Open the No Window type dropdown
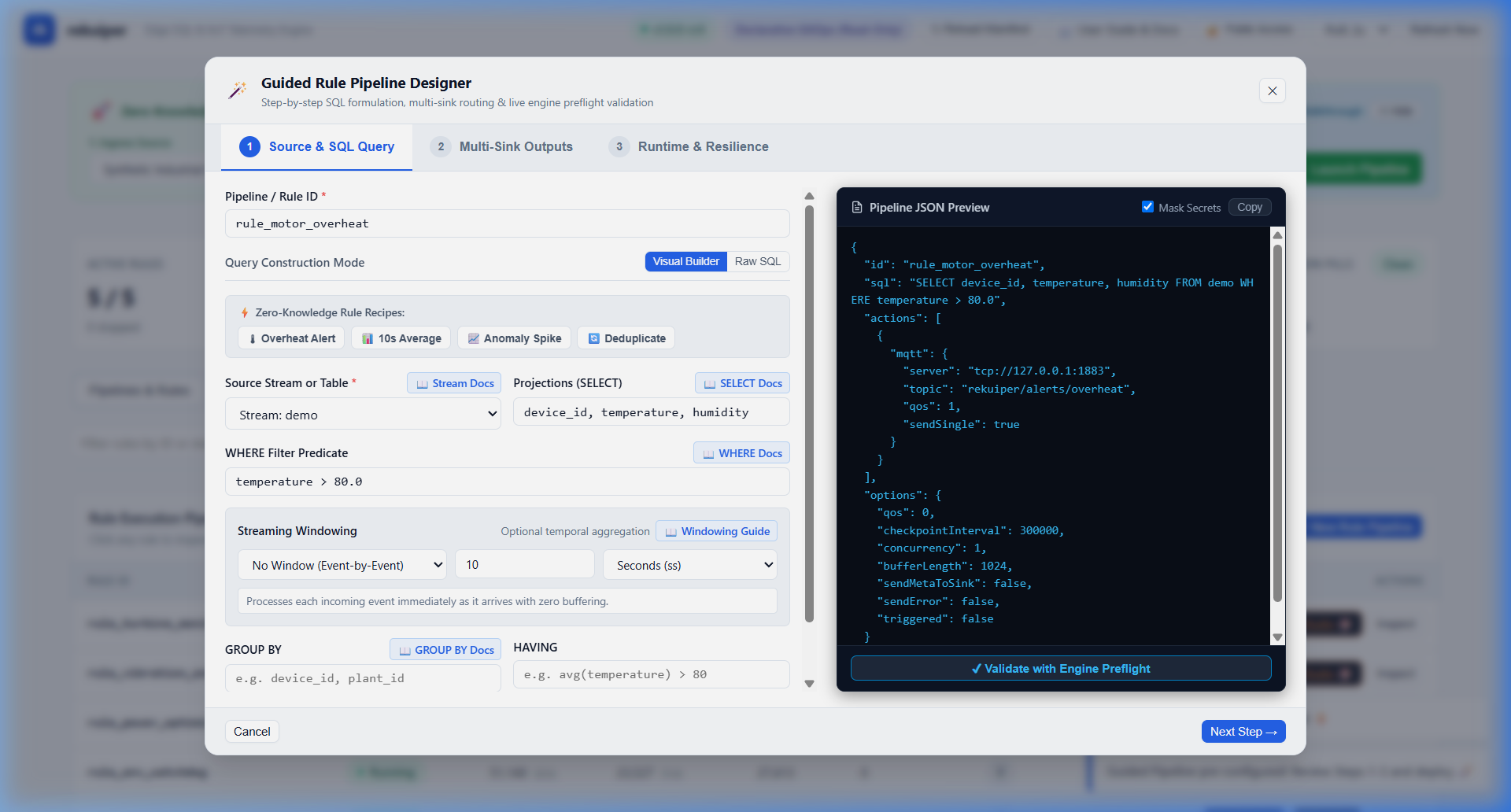Image resolution: width=1511 pixels, height=812 pixels. [x=342, y=565]
